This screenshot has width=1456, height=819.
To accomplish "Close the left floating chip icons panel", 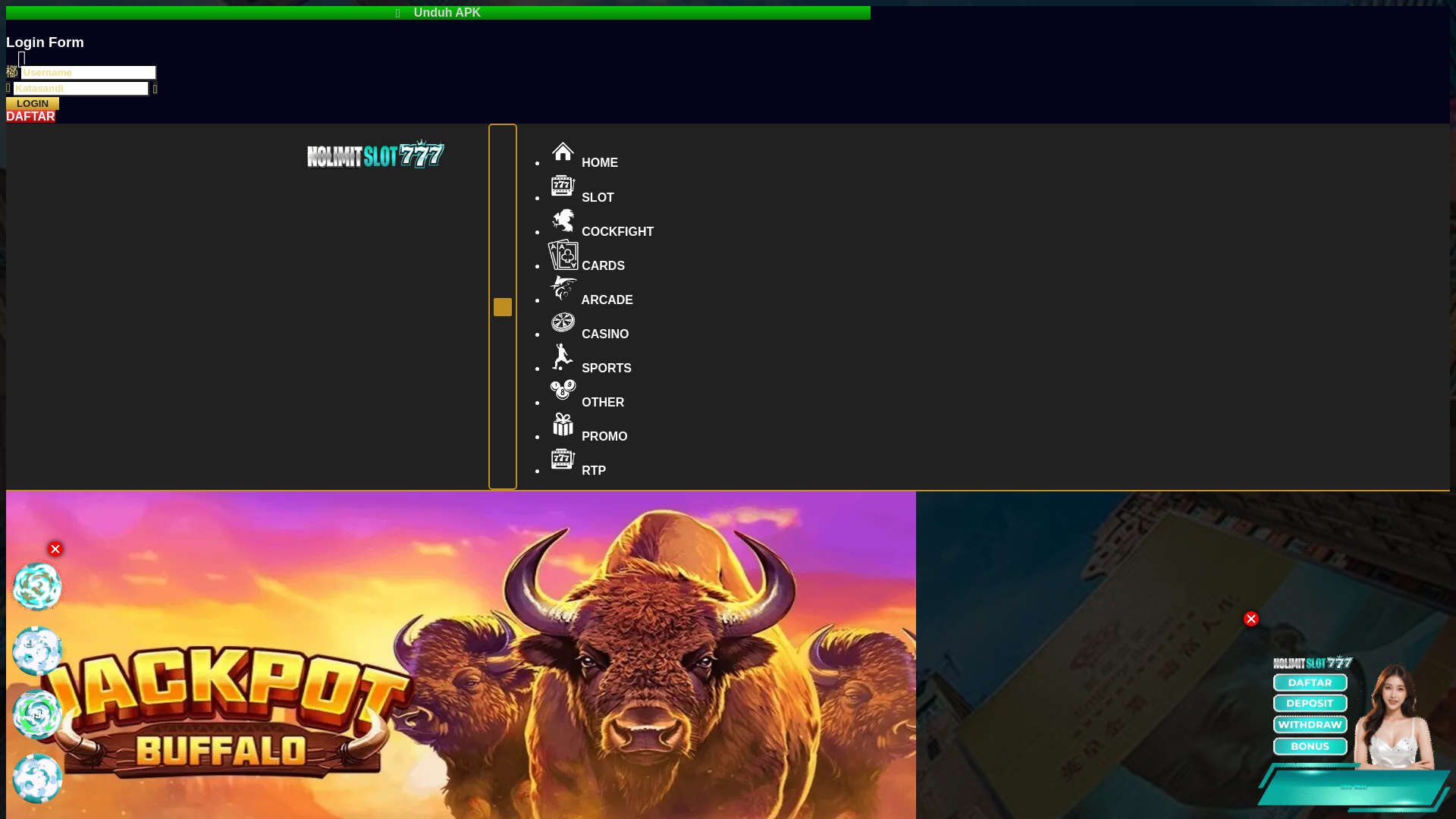I will click(55, 549).
